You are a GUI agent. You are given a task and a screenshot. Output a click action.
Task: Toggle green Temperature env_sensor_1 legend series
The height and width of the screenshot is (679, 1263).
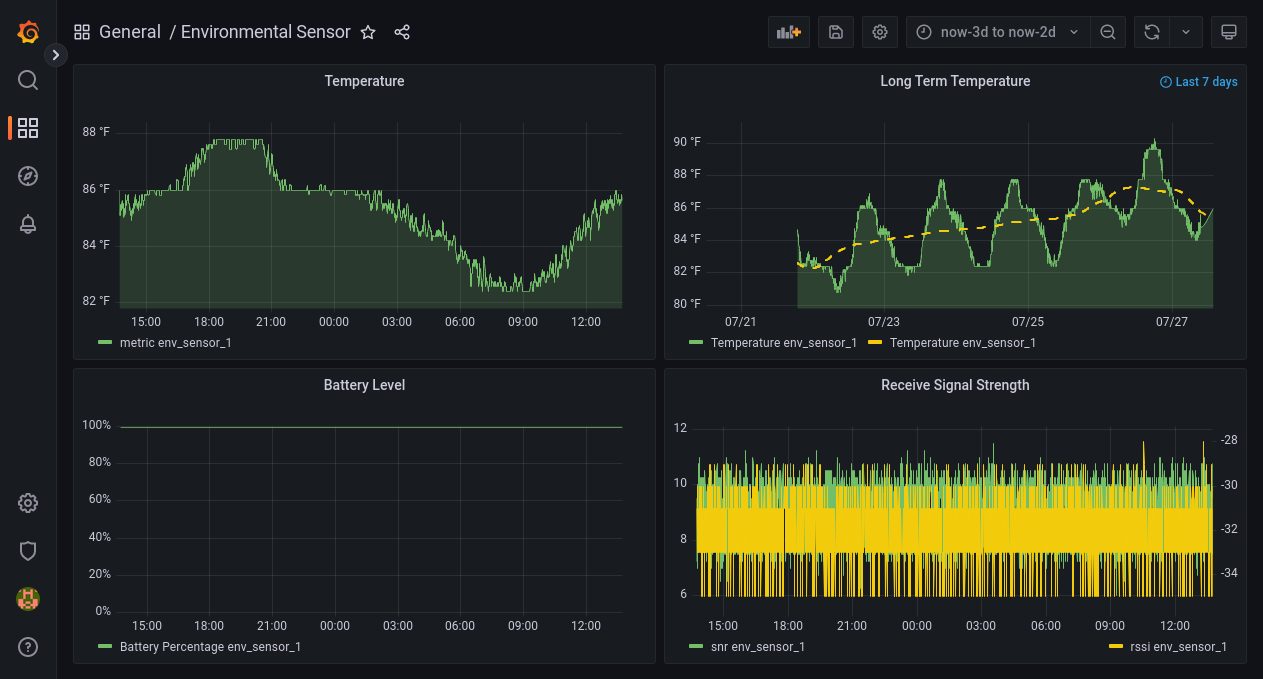(x=784, y=343)
